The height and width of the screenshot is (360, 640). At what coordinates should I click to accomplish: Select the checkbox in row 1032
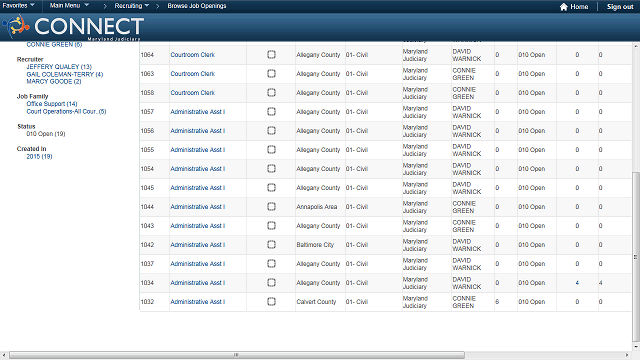[271, 302]
